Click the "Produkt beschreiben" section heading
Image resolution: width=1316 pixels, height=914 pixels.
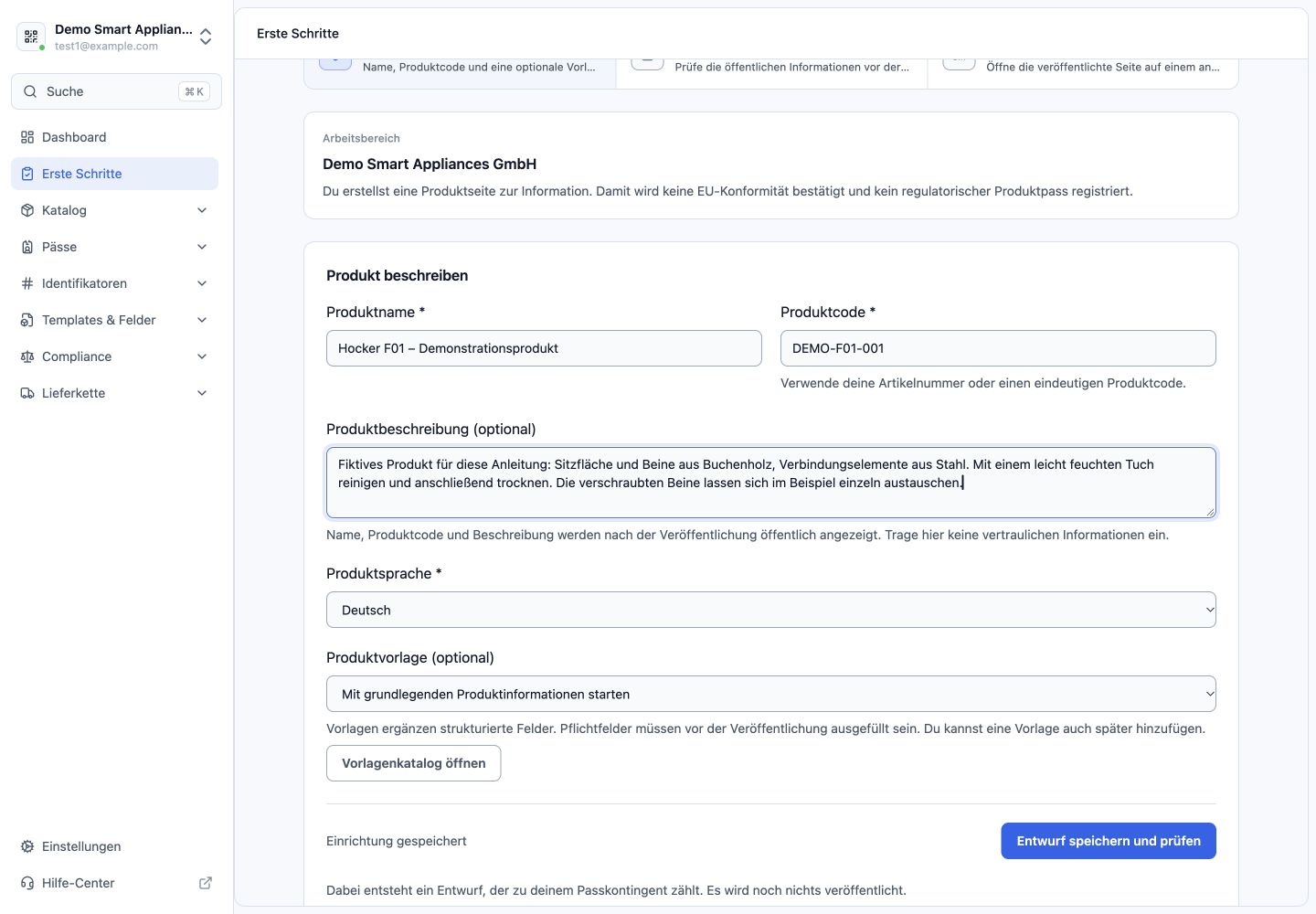click(397, 275)
